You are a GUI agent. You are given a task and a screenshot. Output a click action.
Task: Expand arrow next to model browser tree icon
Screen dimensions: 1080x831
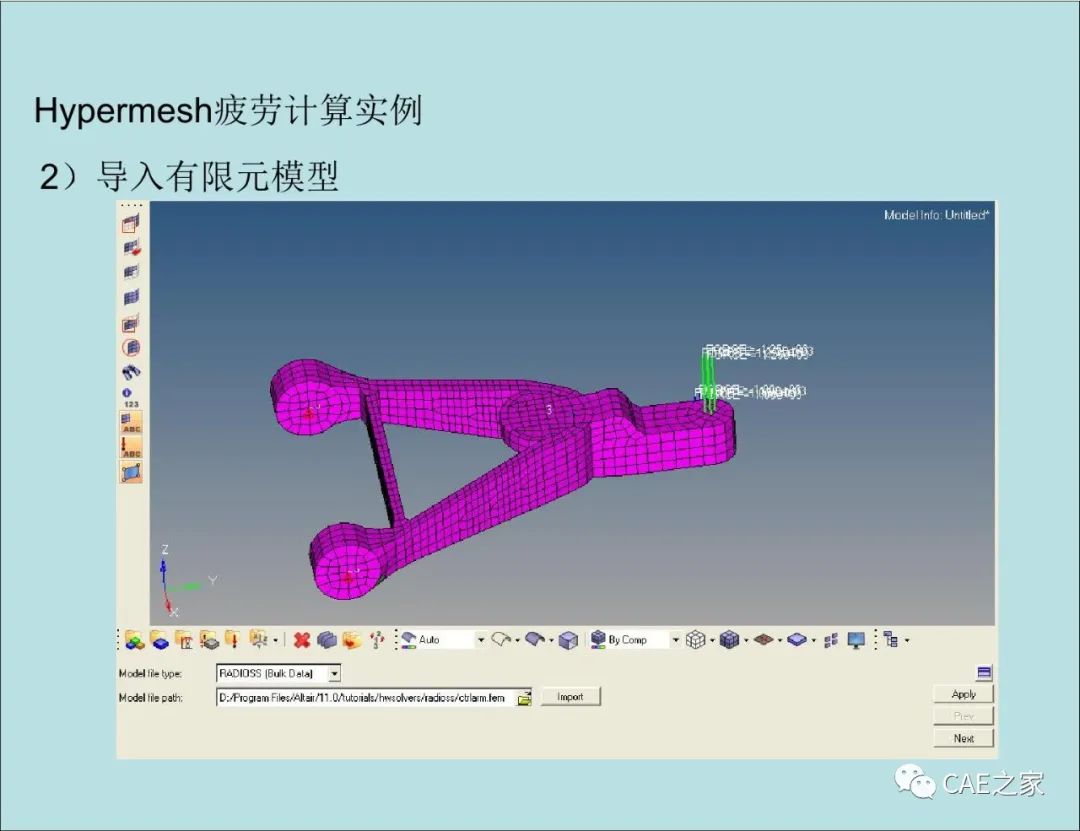coord(907,641)
